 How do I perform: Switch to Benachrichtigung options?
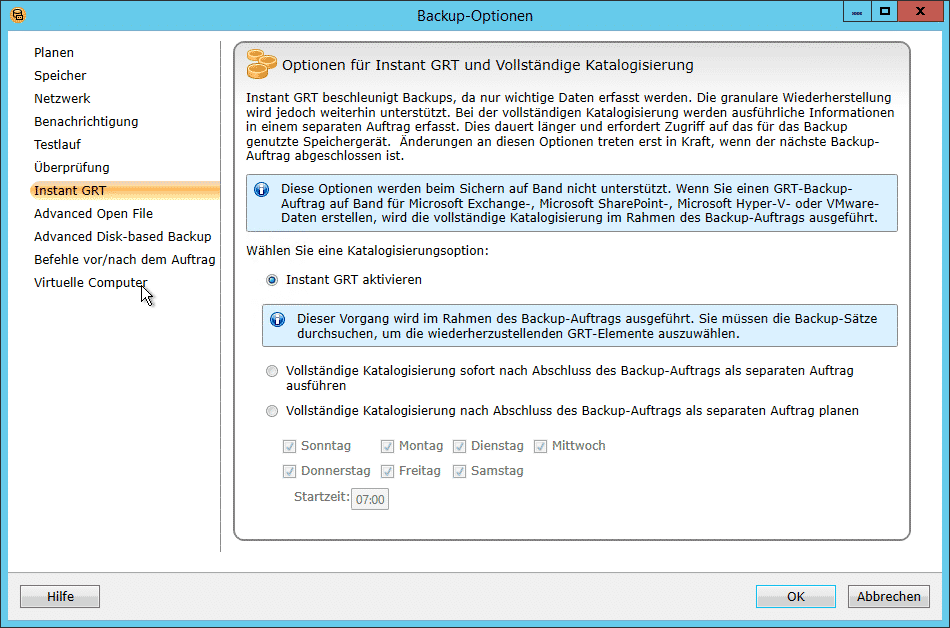tap(86, 122)
